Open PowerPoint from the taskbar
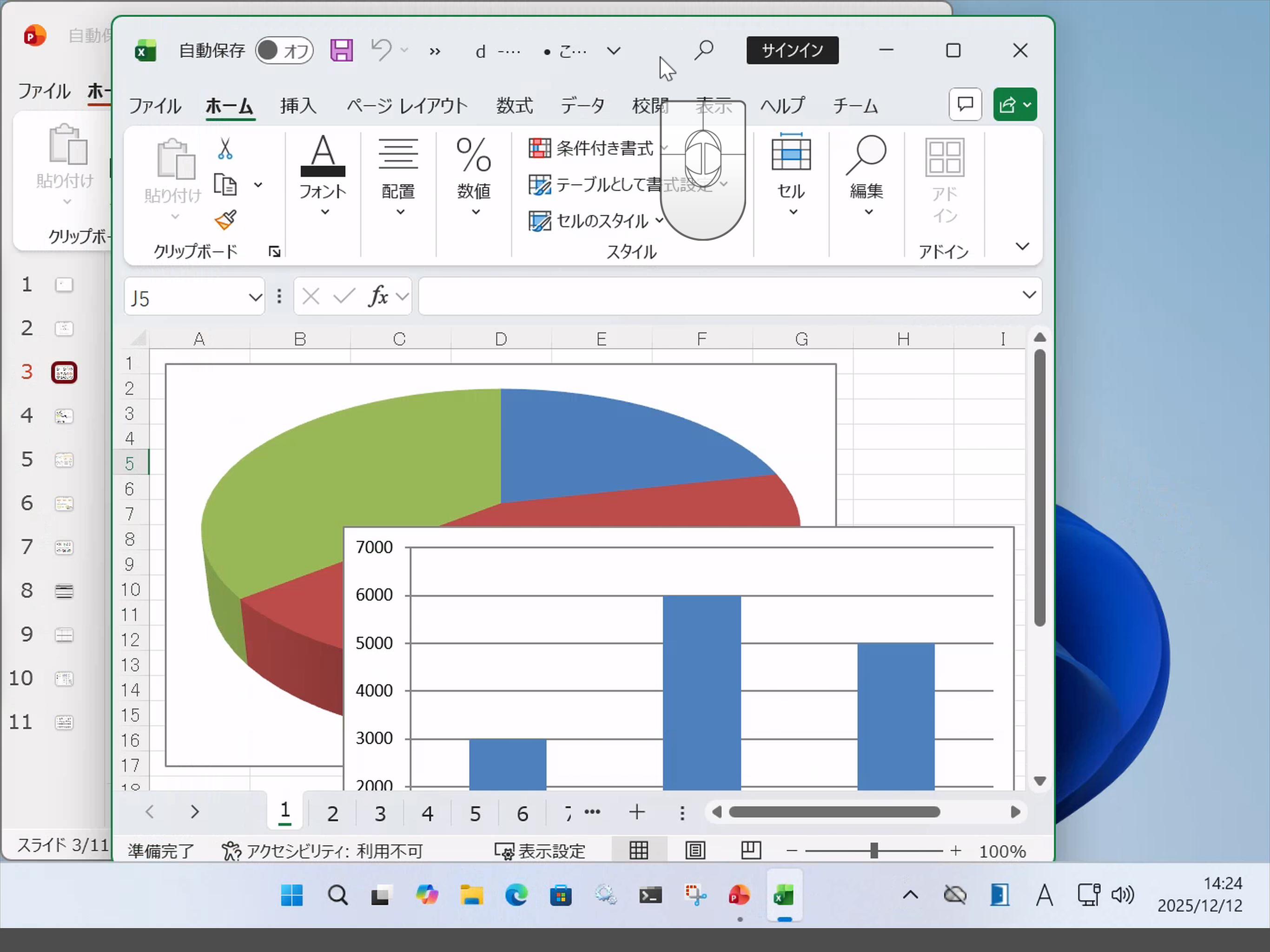The width and height of the screenshot is (1270, 952). pyautogui.click(x=739, y=895)
